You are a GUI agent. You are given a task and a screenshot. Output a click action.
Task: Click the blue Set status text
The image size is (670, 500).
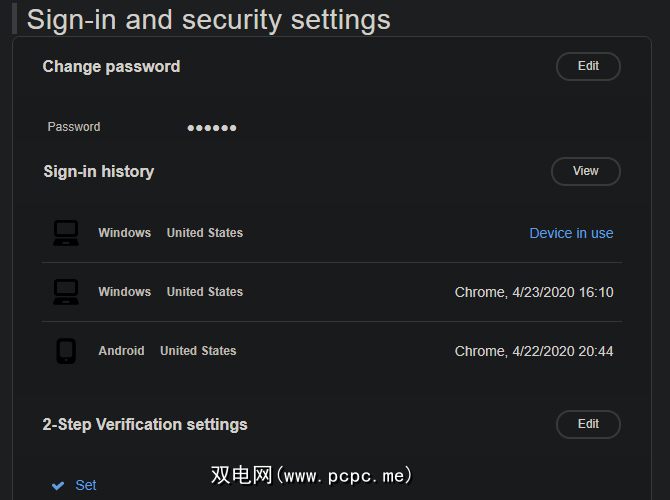click(86, 485)
